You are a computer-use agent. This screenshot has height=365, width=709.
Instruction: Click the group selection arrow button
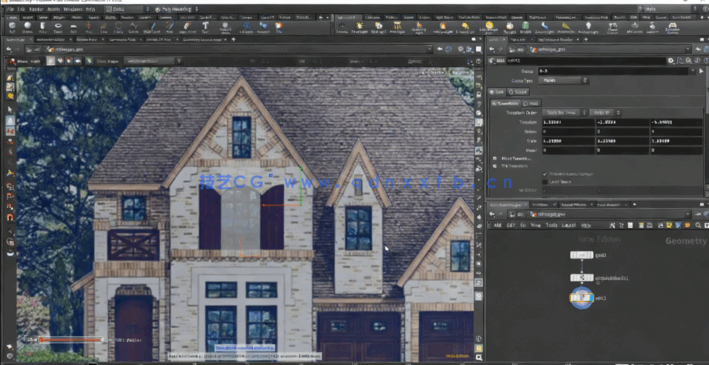point(702,71)
